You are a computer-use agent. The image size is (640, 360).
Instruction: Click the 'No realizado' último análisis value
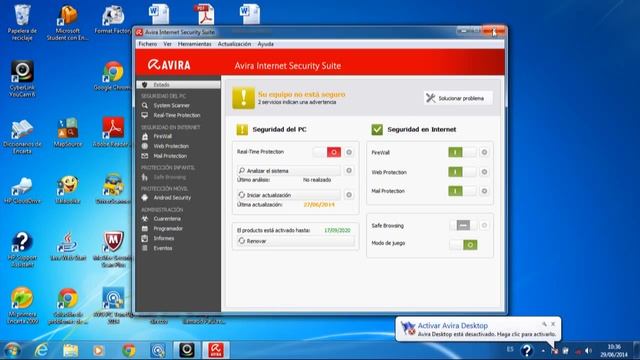[x=317, y=180]
